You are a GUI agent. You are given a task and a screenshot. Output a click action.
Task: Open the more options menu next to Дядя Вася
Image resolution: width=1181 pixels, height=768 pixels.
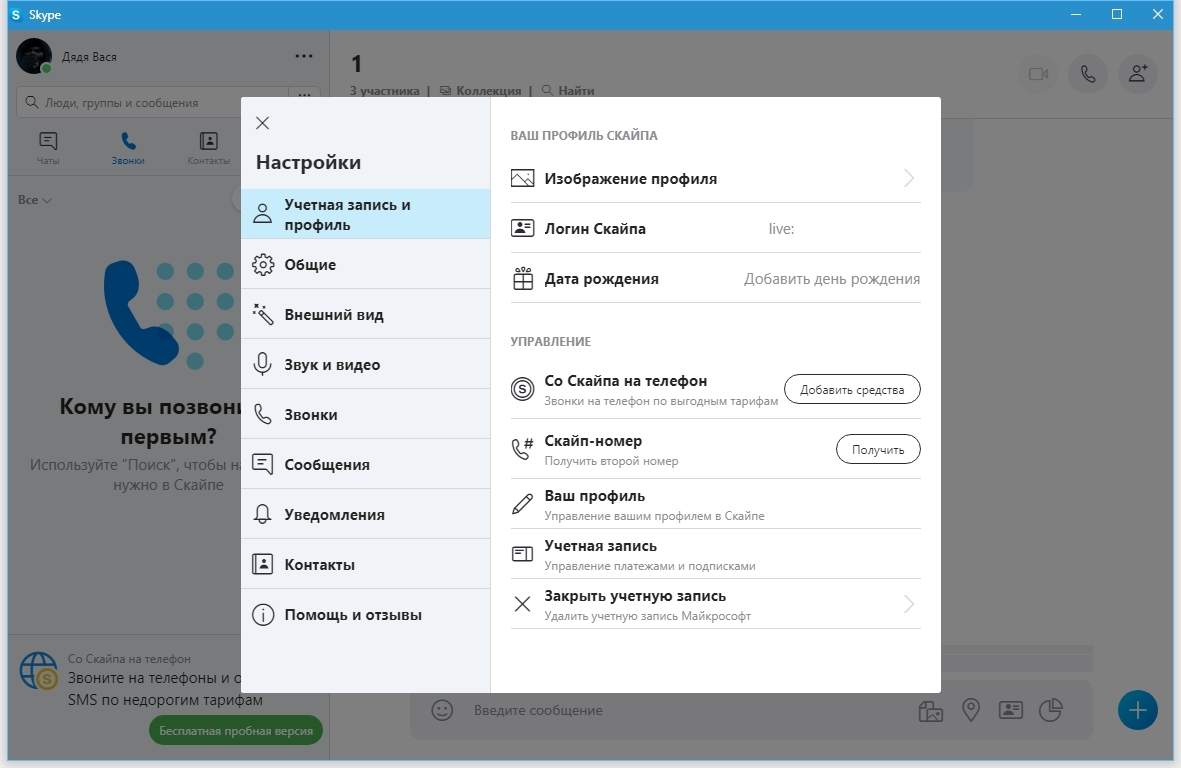pos(304,56)
